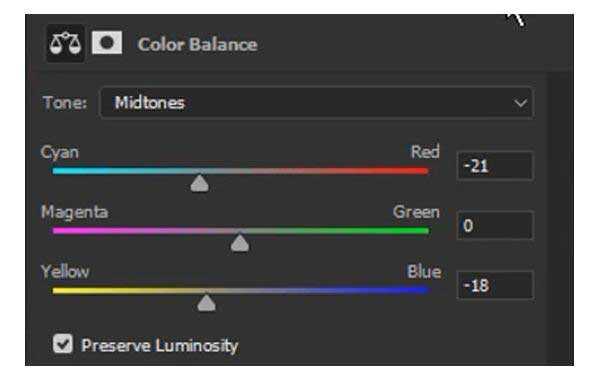
Task: Click the blue end of Yellow-Blue track
Action: tap(419, 290)
